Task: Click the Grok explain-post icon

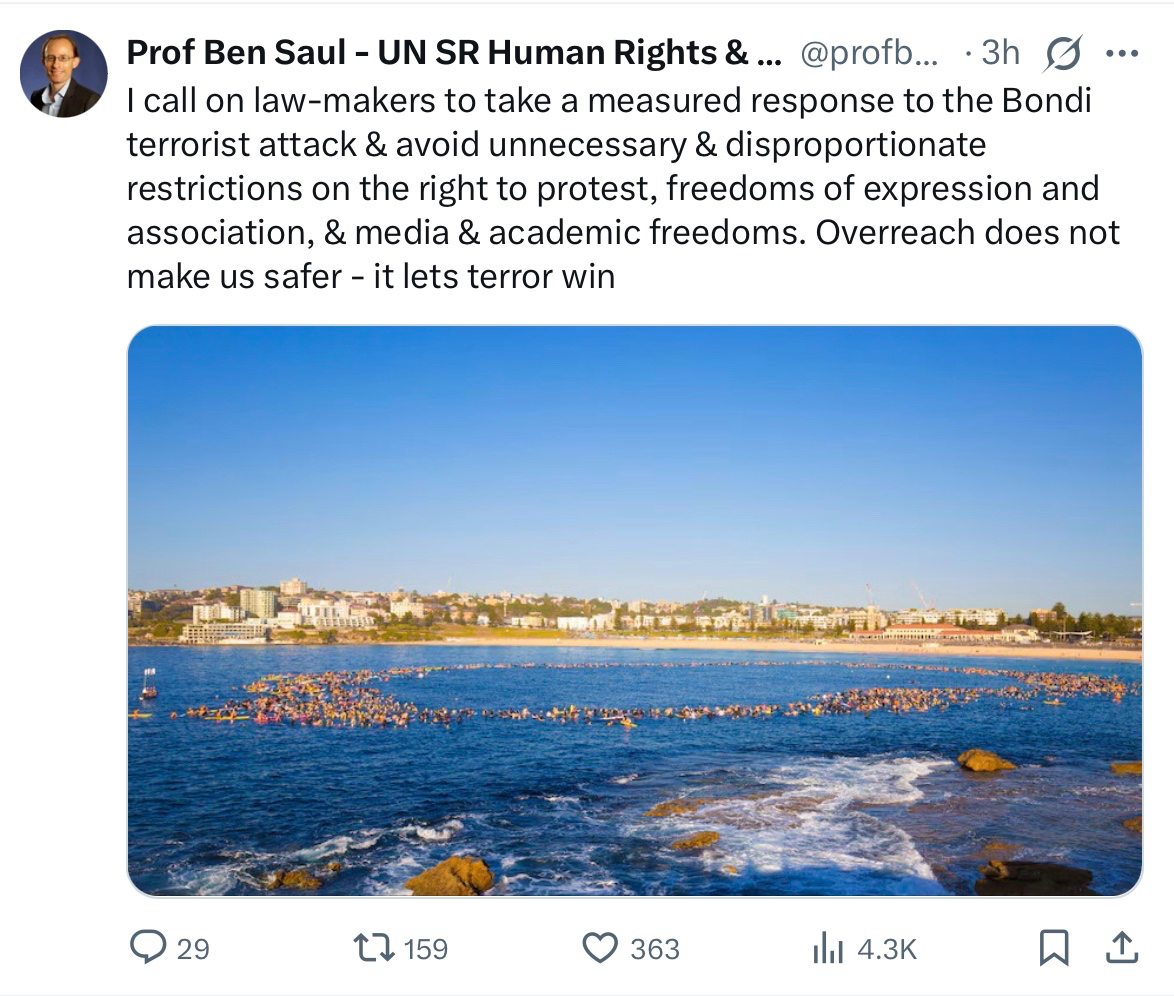Action: pos(1061,54)
